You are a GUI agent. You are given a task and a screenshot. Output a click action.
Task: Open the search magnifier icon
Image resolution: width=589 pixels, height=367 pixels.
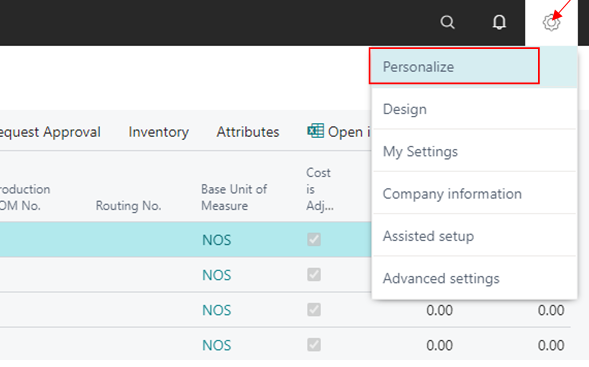(x=447, y=22)
